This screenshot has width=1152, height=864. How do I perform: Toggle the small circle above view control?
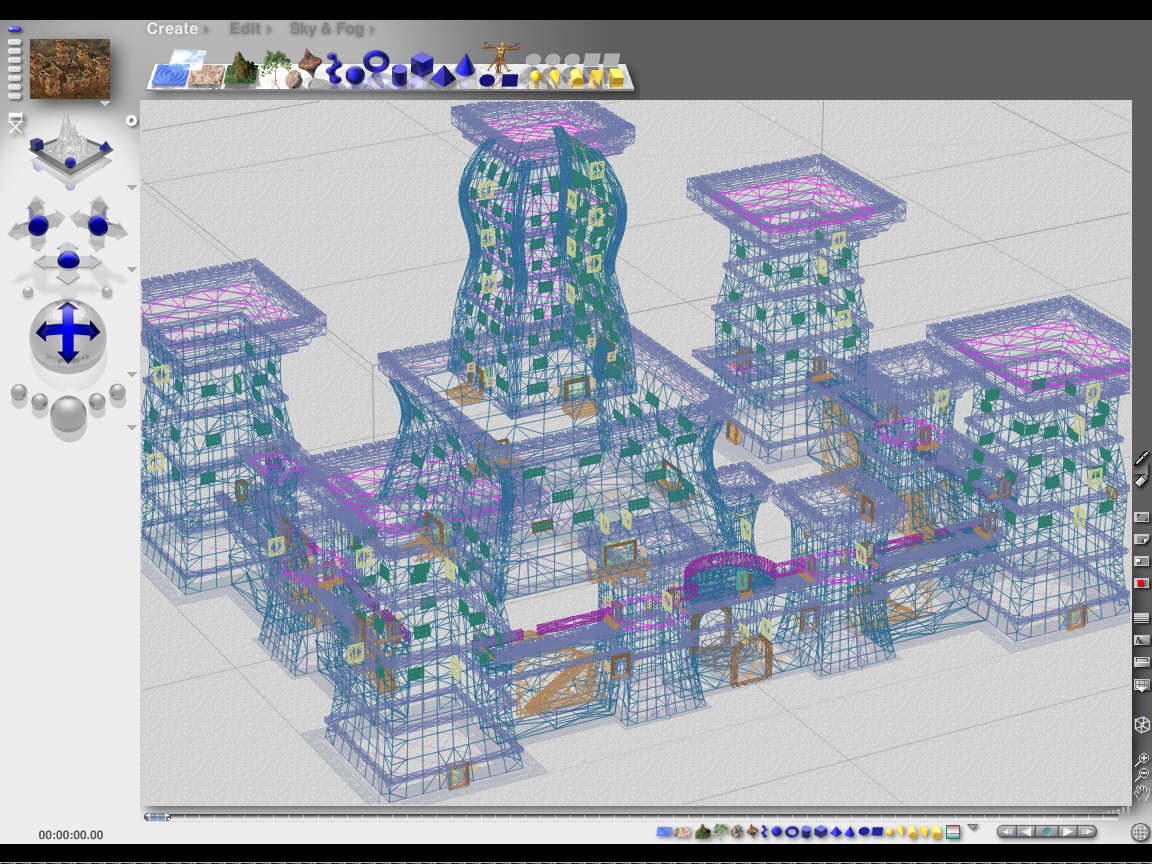[x=131, y=121]
